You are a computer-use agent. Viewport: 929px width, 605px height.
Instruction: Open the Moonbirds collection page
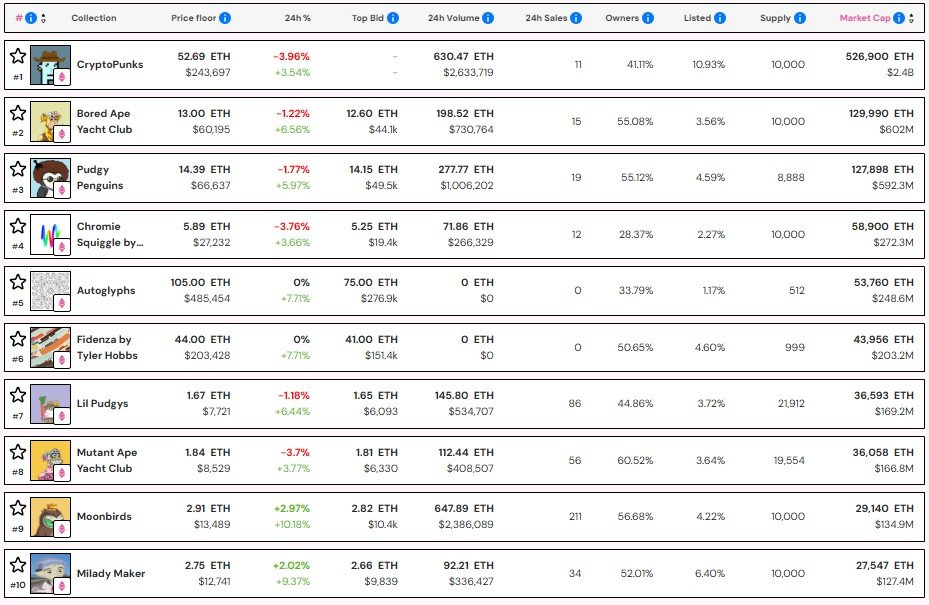103,518
